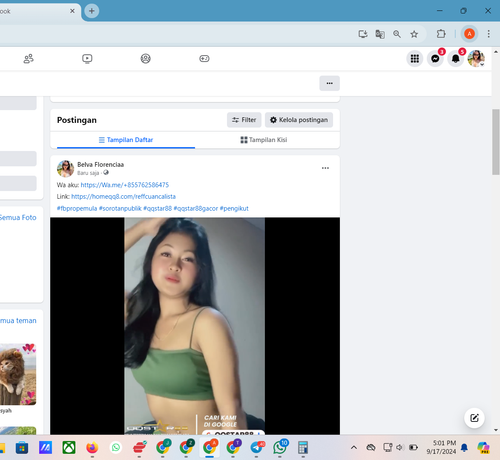Open the Chrome extensions puzzle icon
This screenshot has height=460, width=500.
(441, 34)
